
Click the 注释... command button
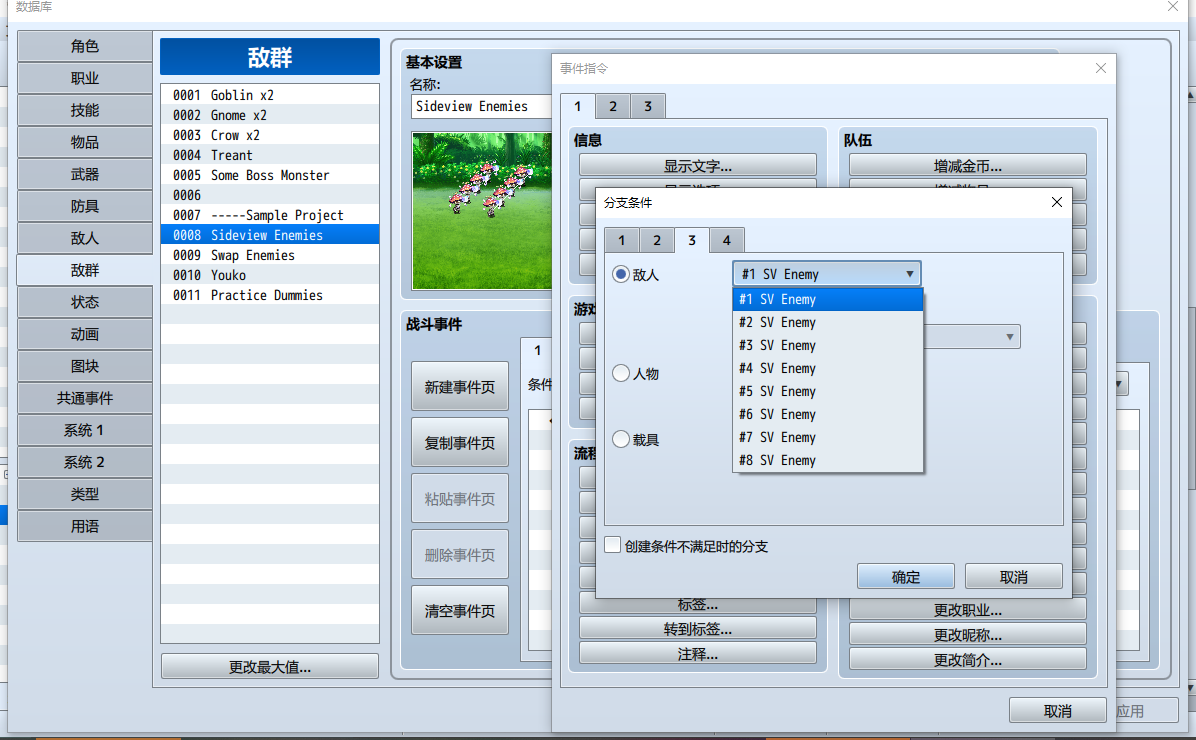[x=697, y=654]
